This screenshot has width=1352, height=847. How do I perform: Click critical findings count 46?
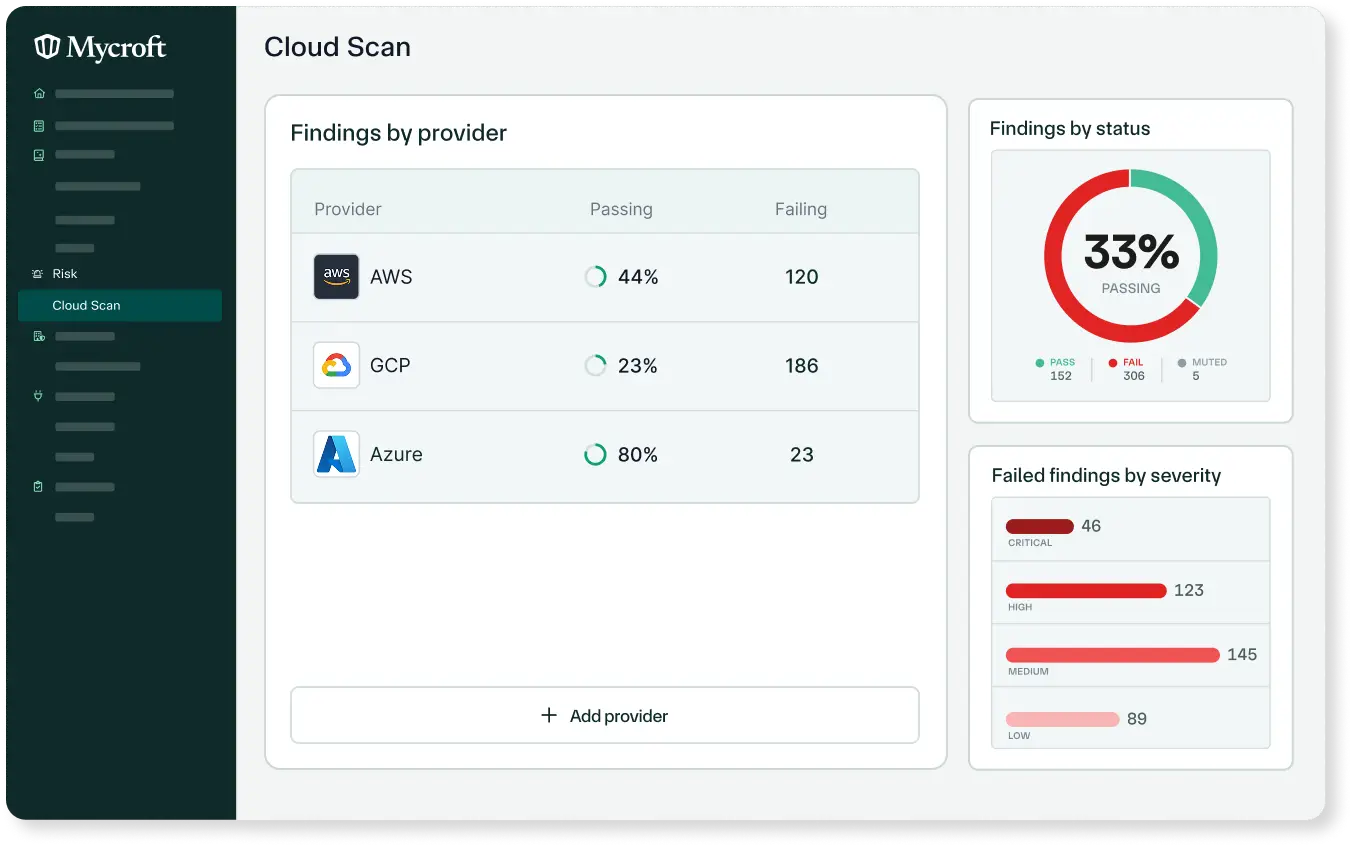click(x=1091, y=526)
